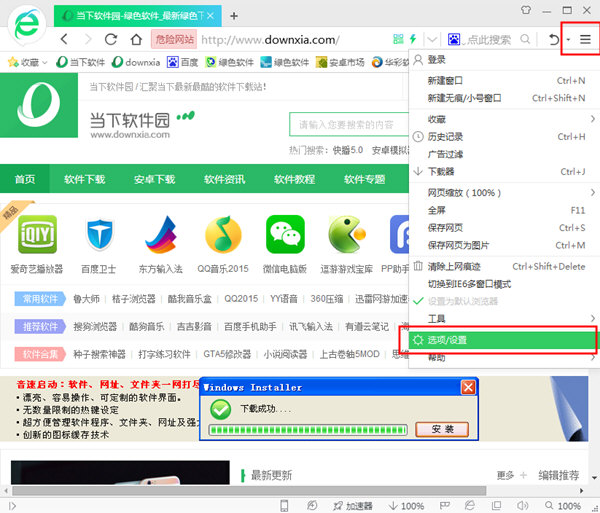Select 新建窗口 menu item

pyautogui.click(x=504, y=81)
